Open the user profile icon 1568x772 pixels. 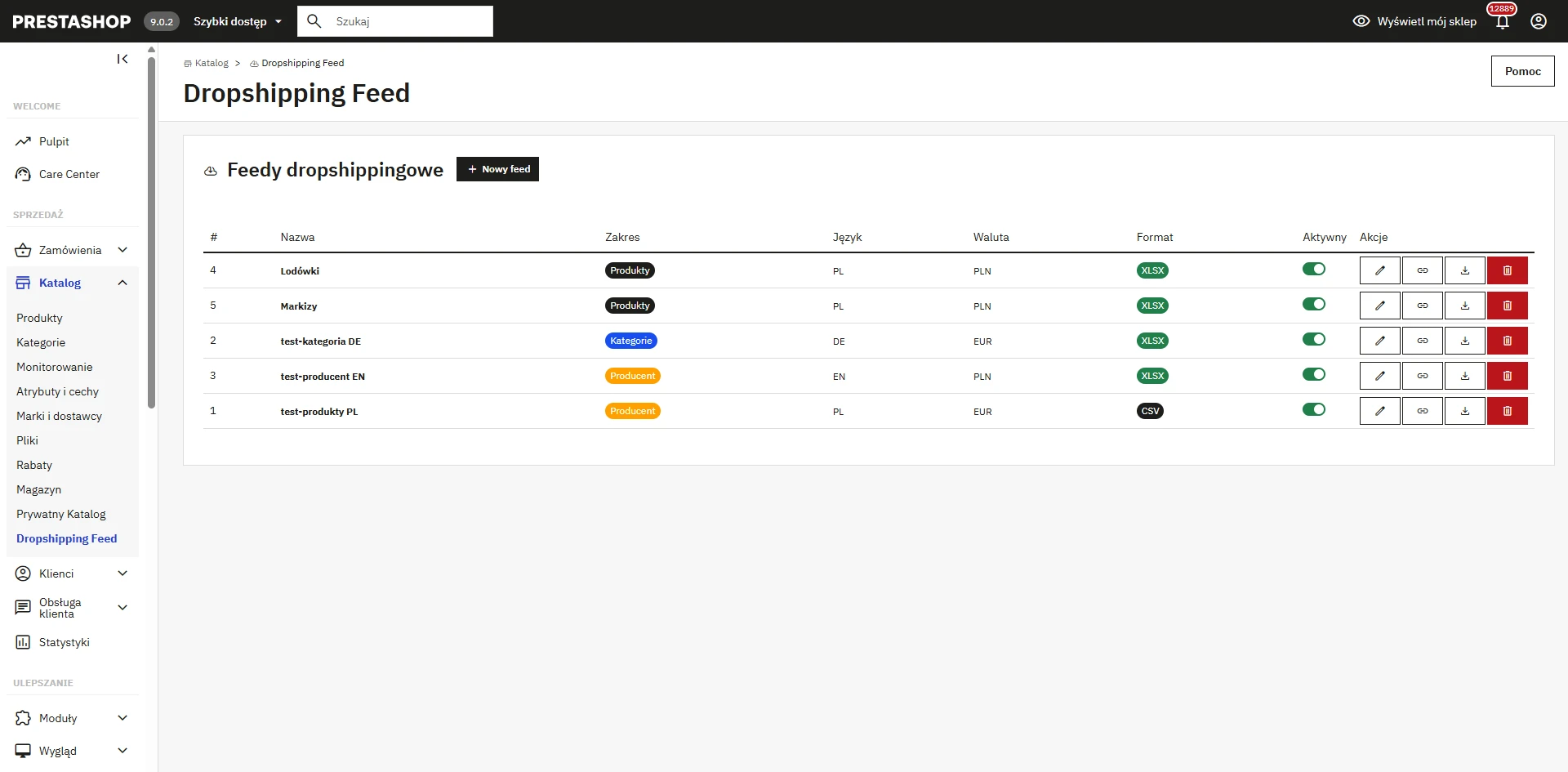coord(1539,21)
